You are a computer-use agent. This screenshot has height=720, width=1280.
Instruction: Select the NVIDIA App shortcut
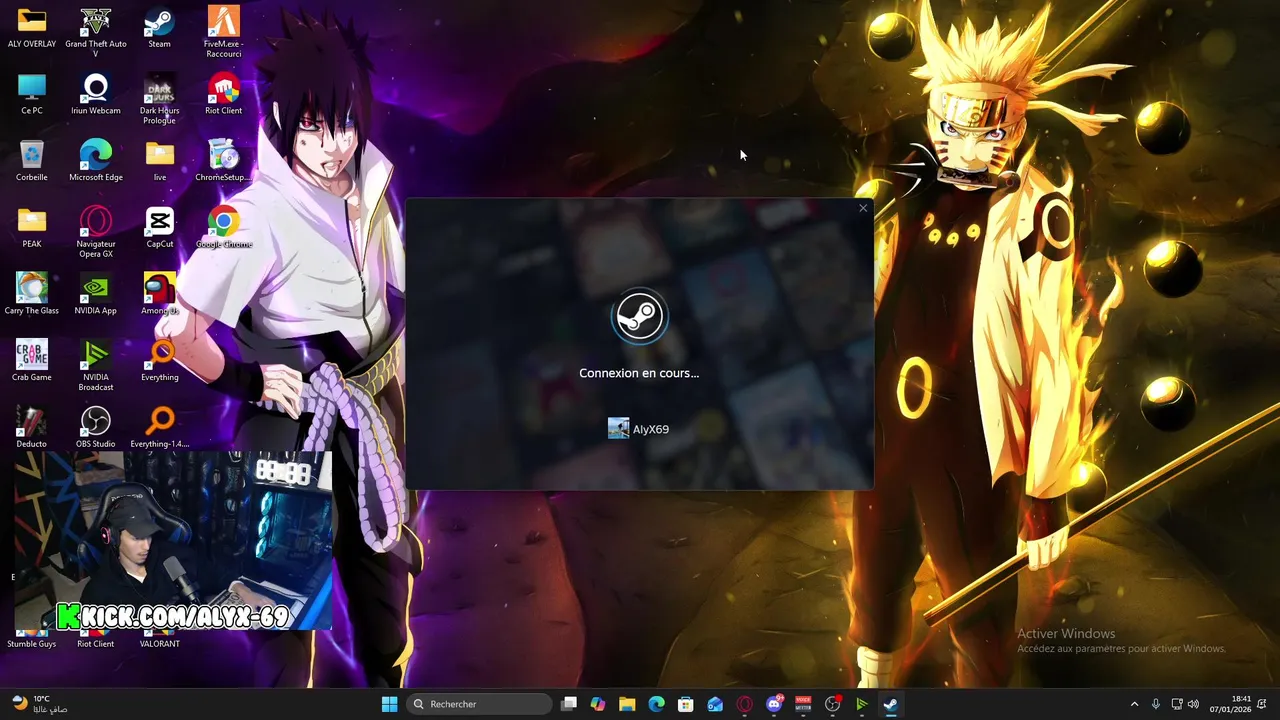click(x=96, y=294)
